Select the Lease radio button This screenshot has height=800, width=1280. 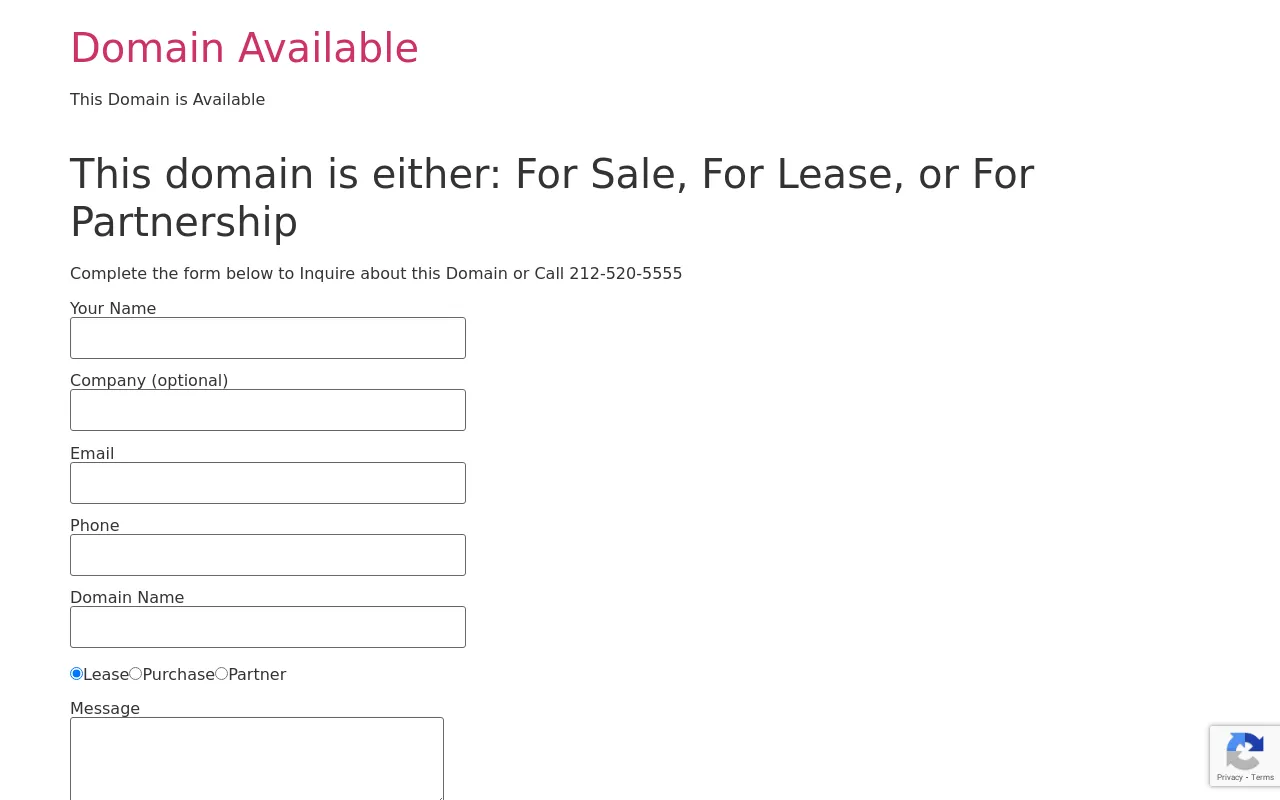click(x=76, y=674)
